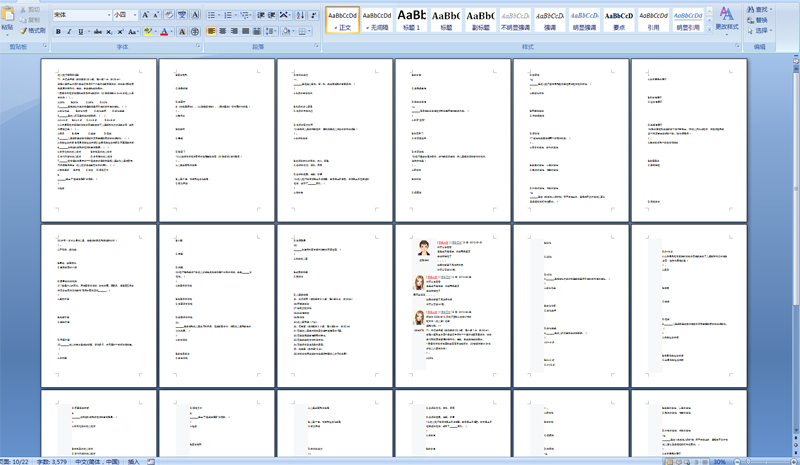Open the Font (字体) dialog launcher

click(x=198, y=46)
